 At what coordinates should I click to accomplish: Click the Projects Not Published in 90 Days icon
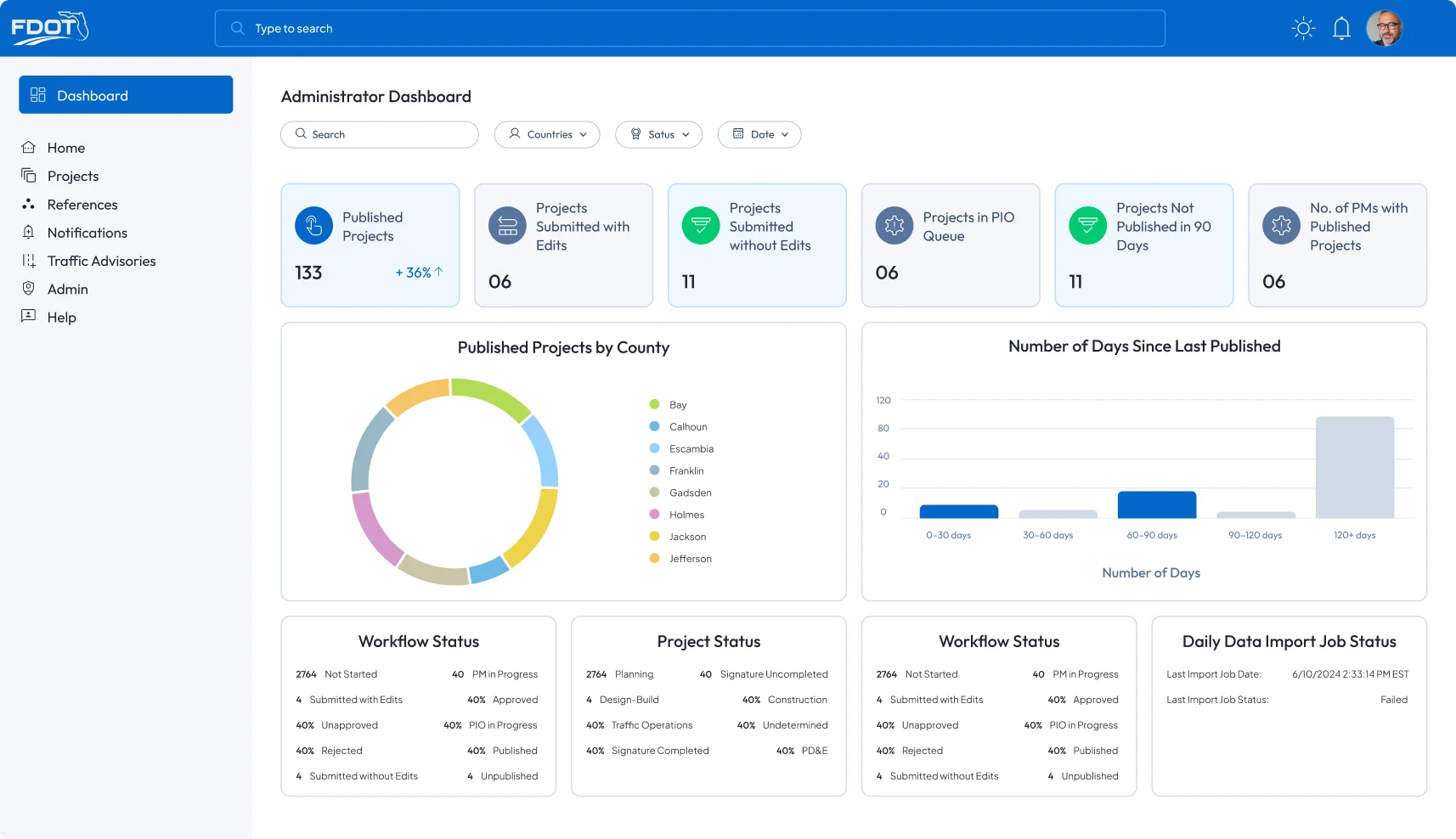click(1087, 226)
